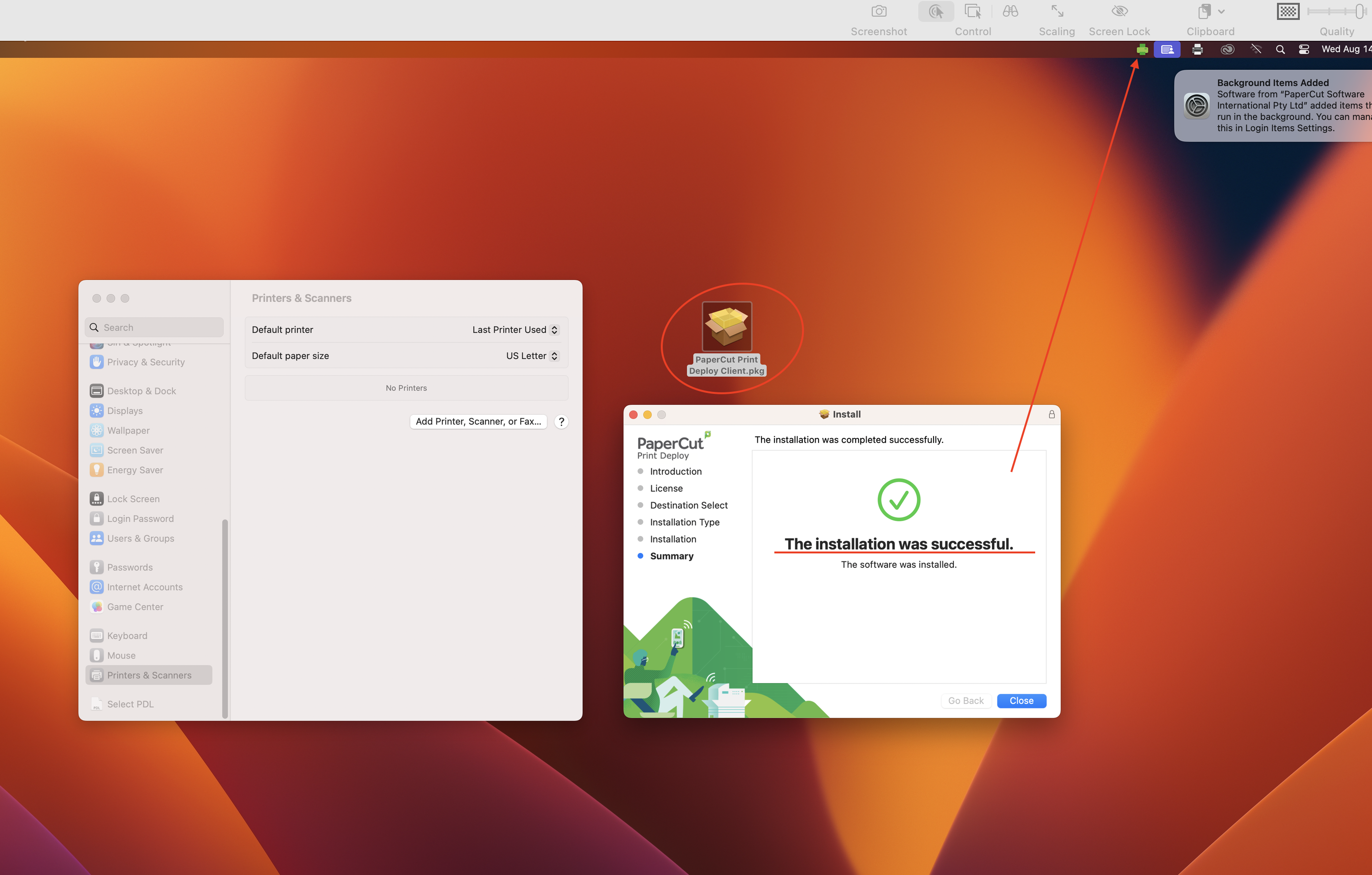Toggle the Screen Lock eye icon

[1119, 11]
